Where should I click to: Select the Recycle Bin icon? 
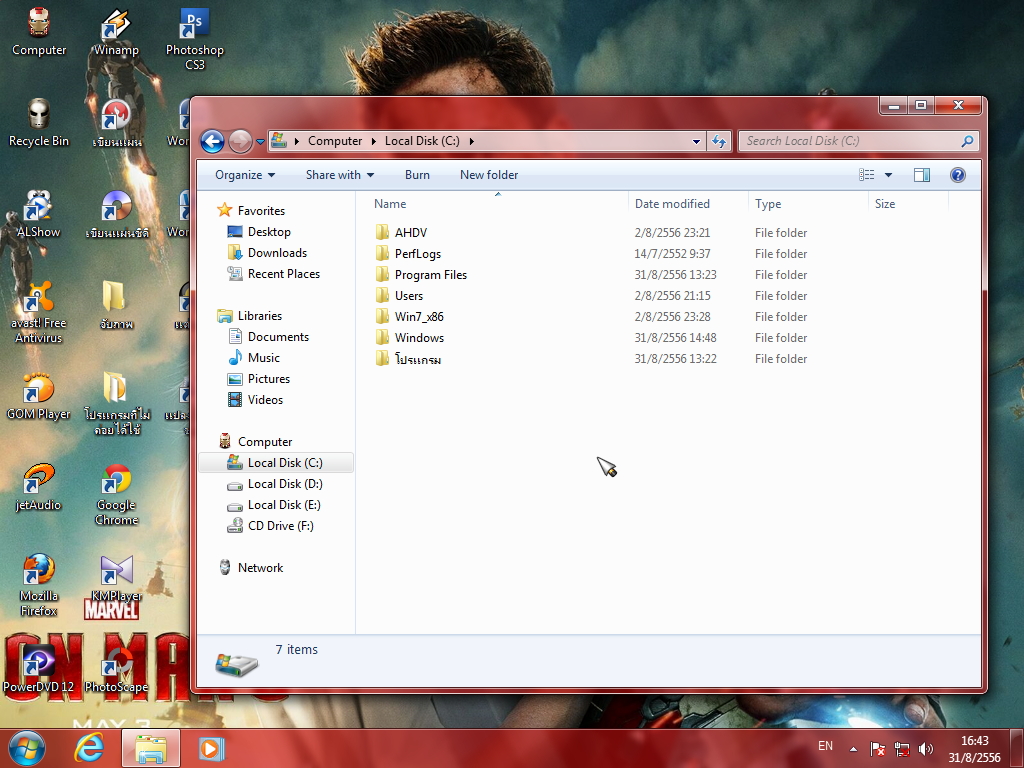click(x=39, y=123)
